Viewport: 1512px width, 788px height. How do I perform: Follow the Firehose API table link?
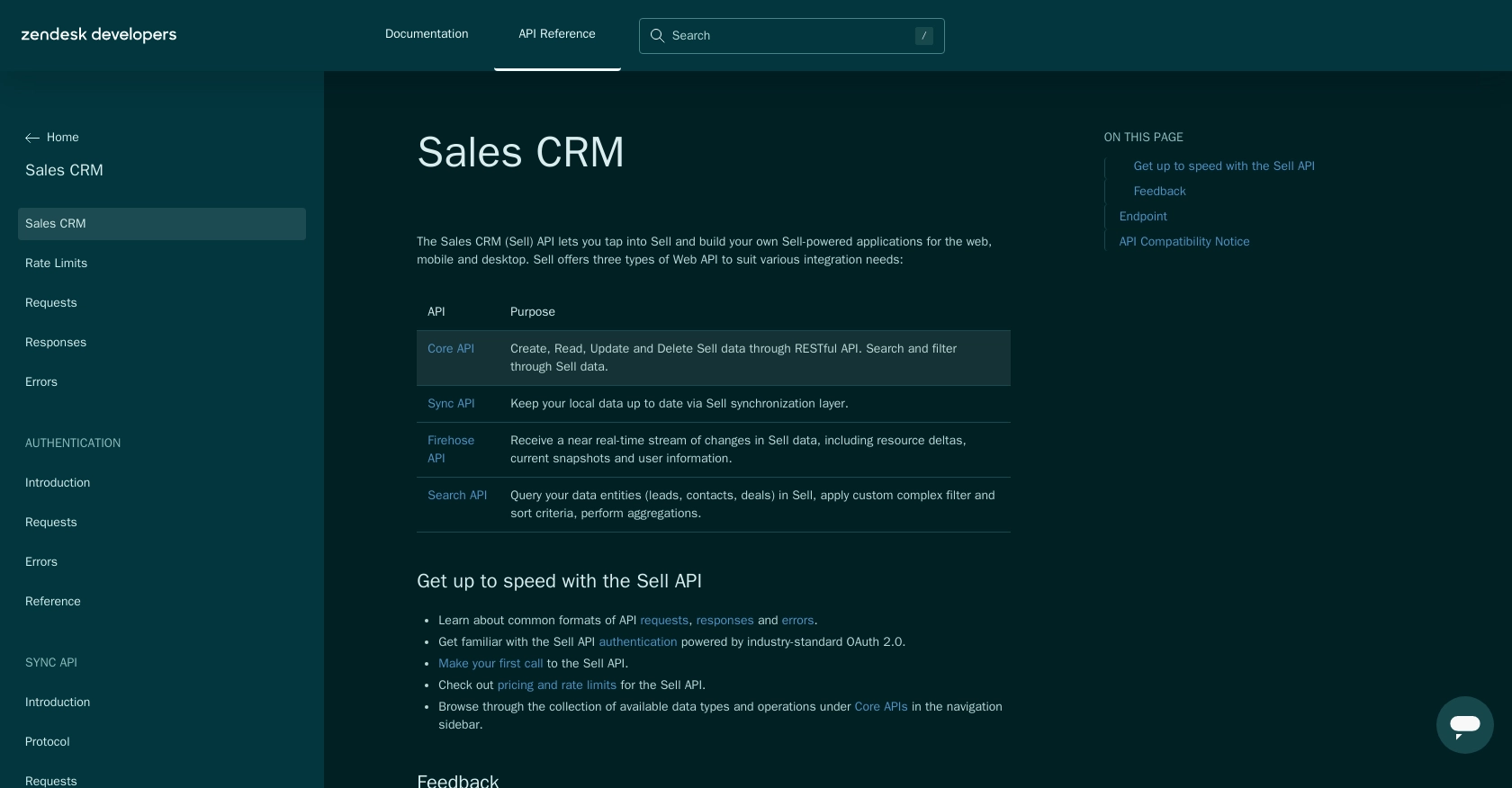point(451,450)
